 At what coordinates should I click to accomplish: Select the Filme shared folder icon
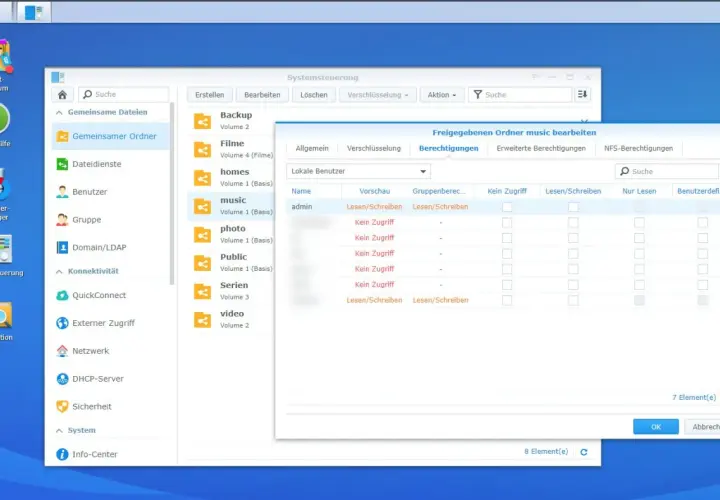click(x=202, y=150)
